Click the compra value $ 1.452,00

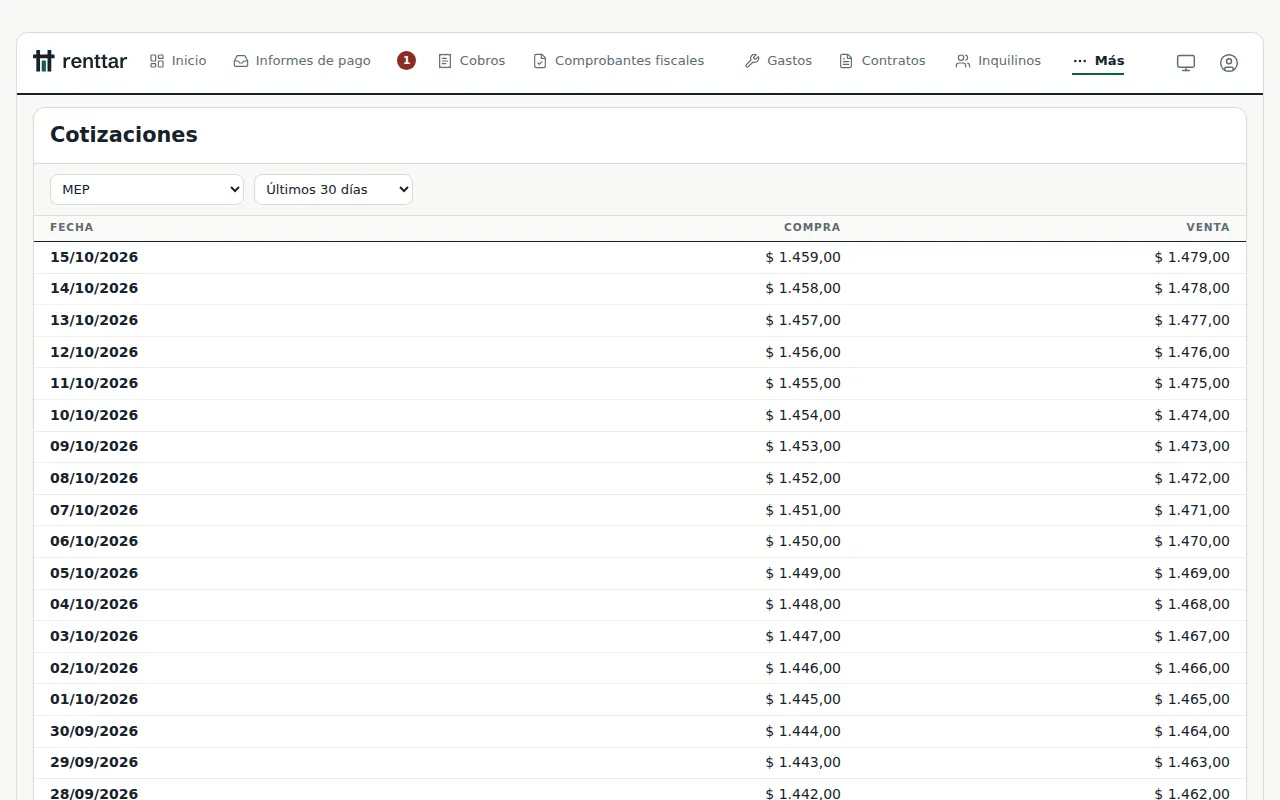(803, 478)
